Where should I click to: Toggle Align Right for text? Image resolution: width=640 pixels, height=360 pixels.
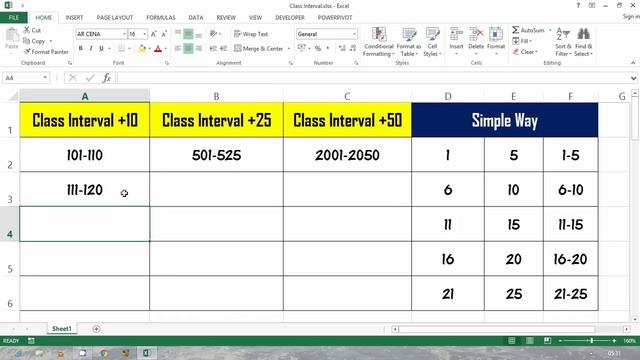pos(198,49)
